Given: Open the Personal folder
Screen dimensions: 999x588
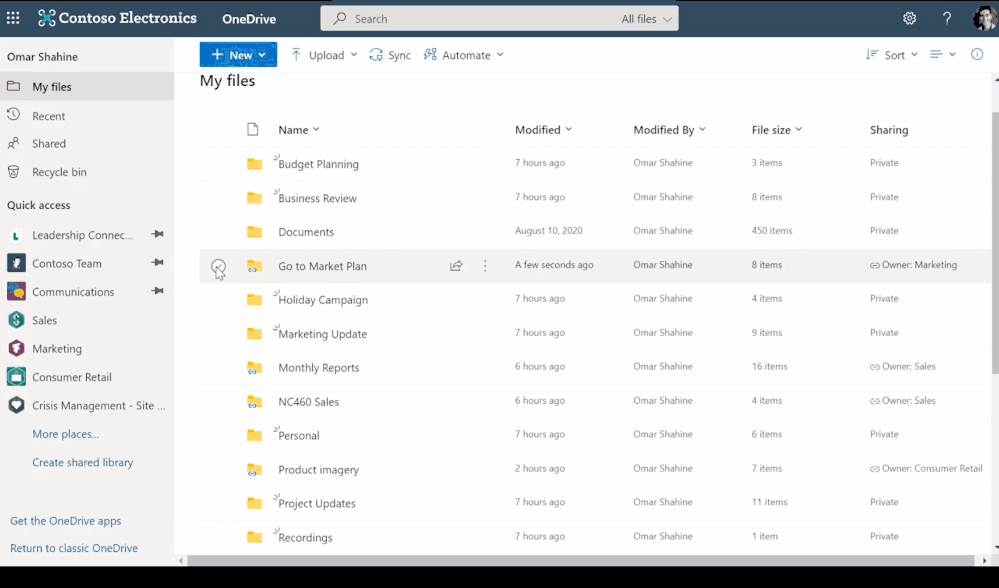Looking at the screenshot, I should pos(299,436).
